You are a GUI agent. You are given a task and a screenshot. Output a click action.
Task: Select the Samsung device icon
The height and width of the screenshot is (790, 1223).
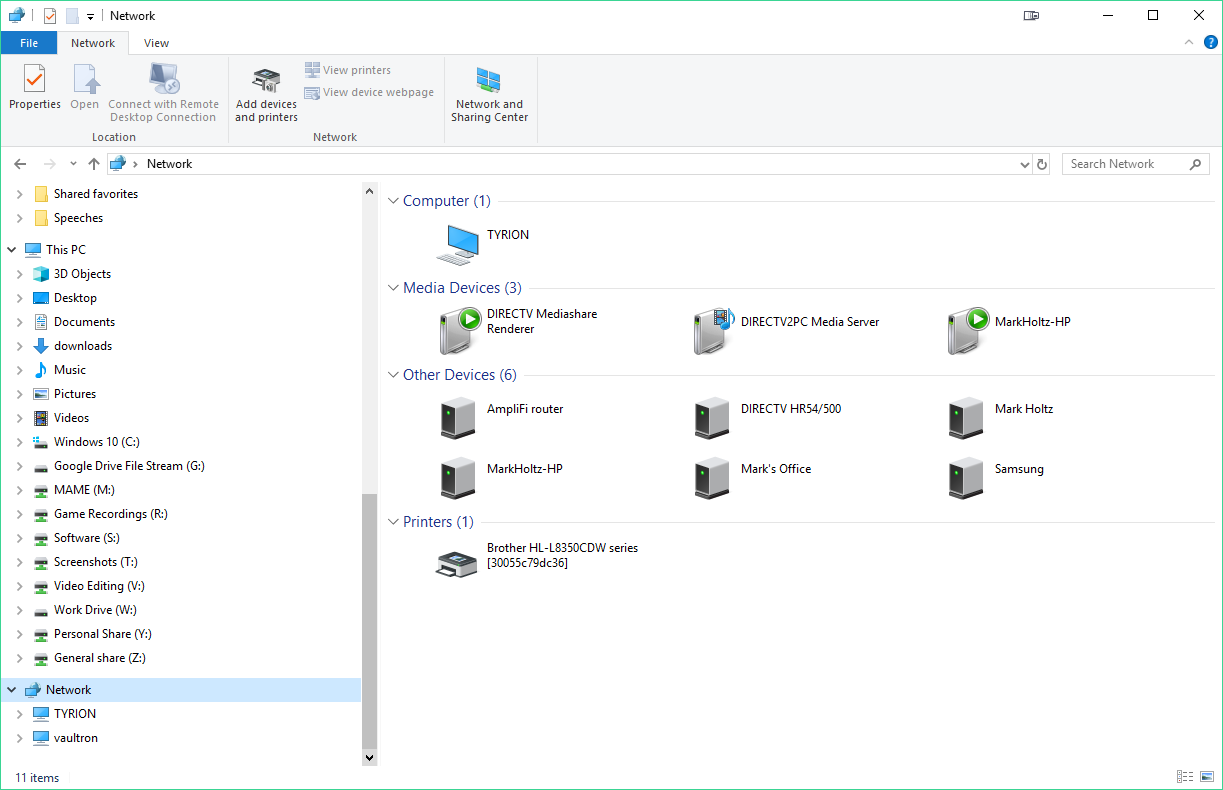(x=966, y=478)
